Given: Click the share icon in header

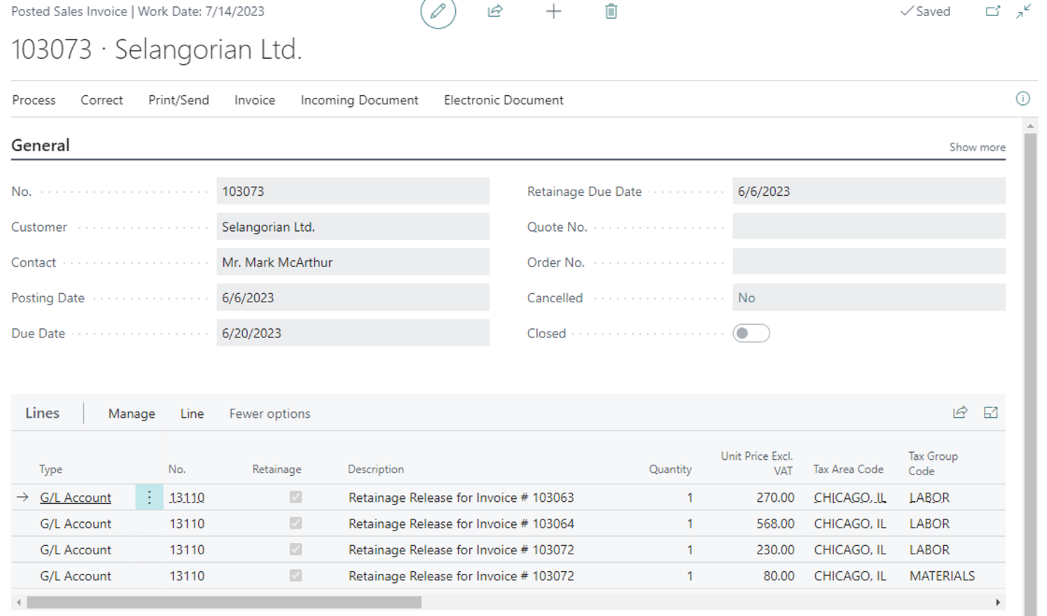Looking at the screenshot, I should click(495, 12).
